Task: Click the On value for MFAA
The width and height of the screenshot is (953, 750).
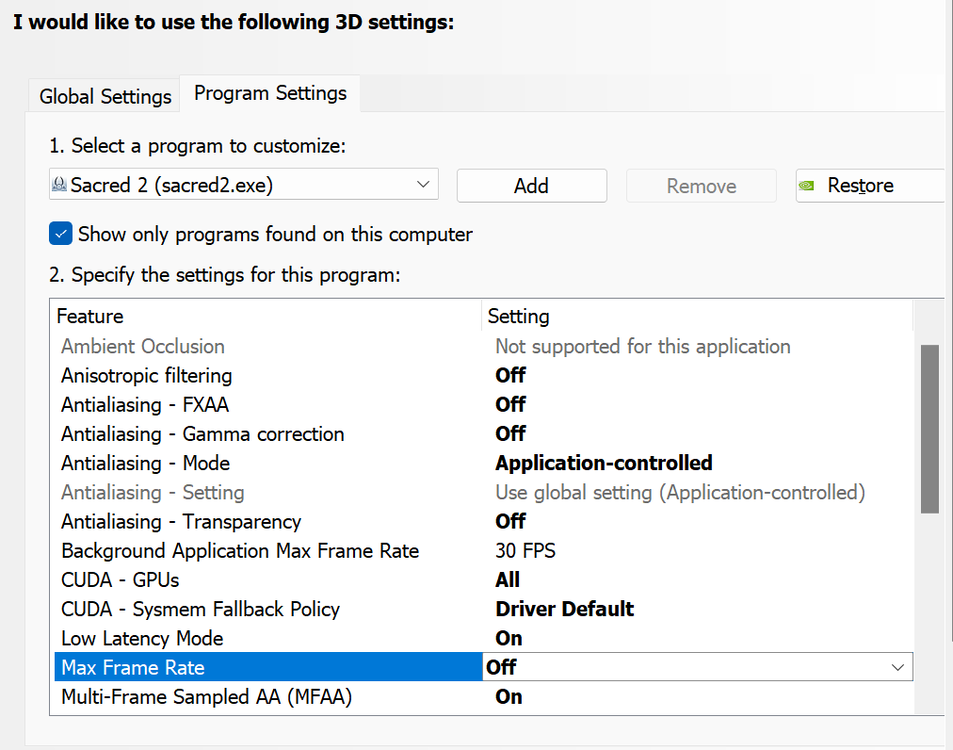Action: point(509,697)
